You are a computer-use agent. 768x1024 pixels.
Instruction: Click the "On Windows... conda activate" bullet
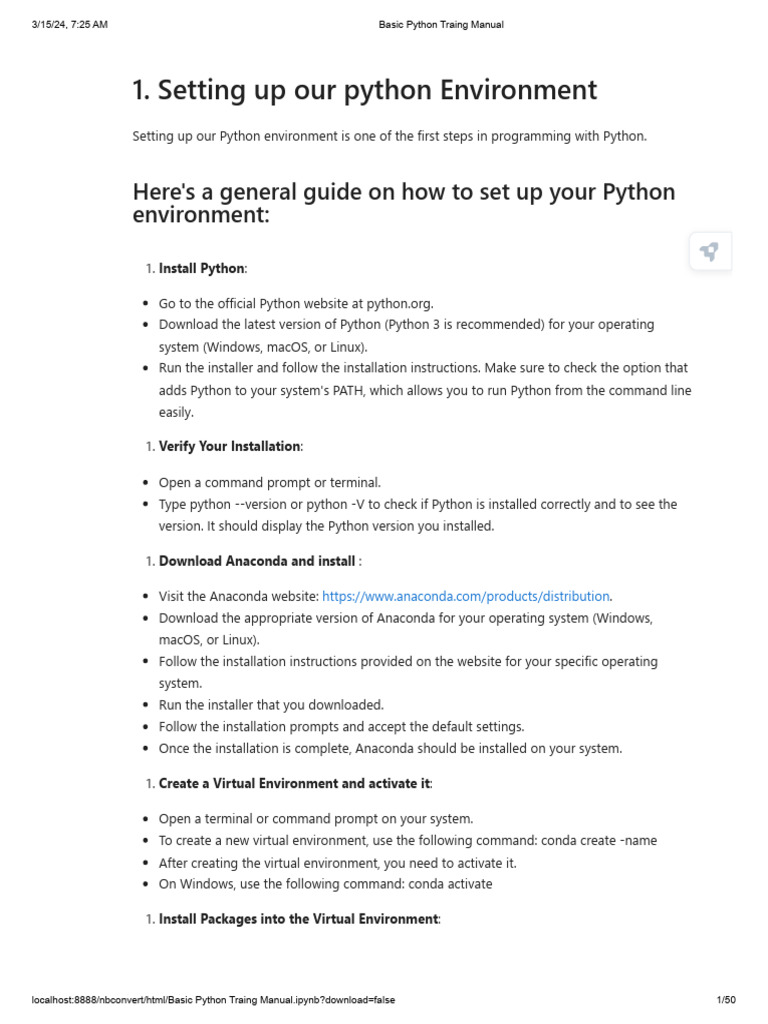[x=325, y=884]
